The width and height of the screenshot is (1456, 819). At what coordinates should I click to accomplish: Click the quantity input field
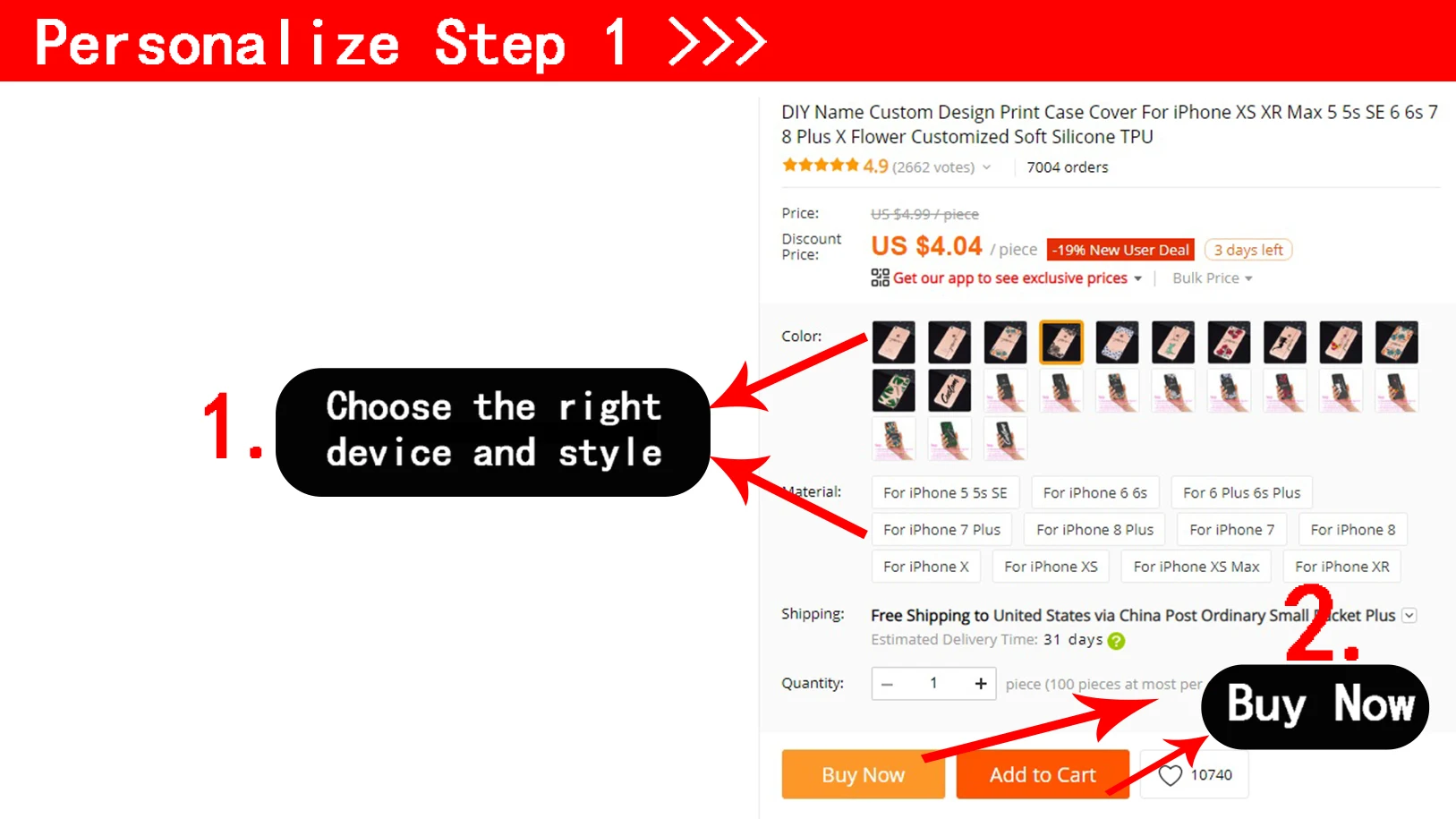(x=933, y=684)
